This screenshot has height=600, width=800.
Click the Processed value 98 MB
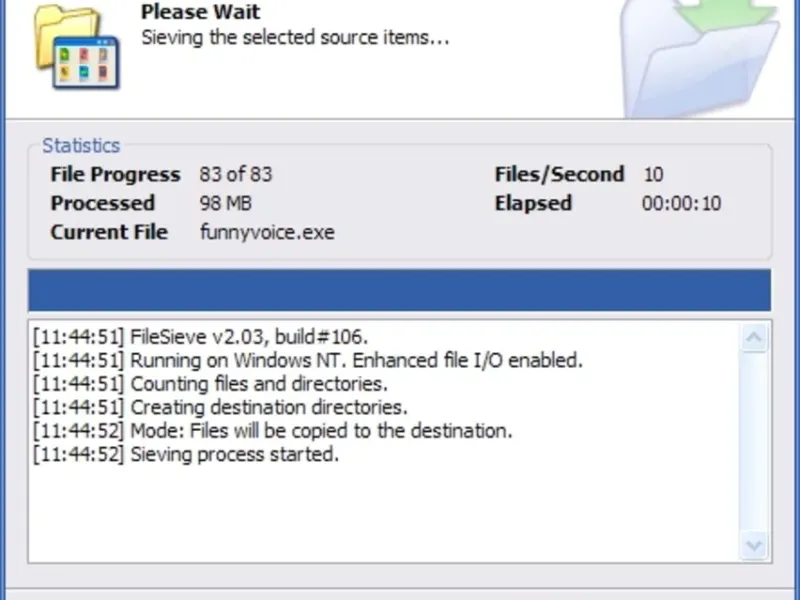click(227, 203)
